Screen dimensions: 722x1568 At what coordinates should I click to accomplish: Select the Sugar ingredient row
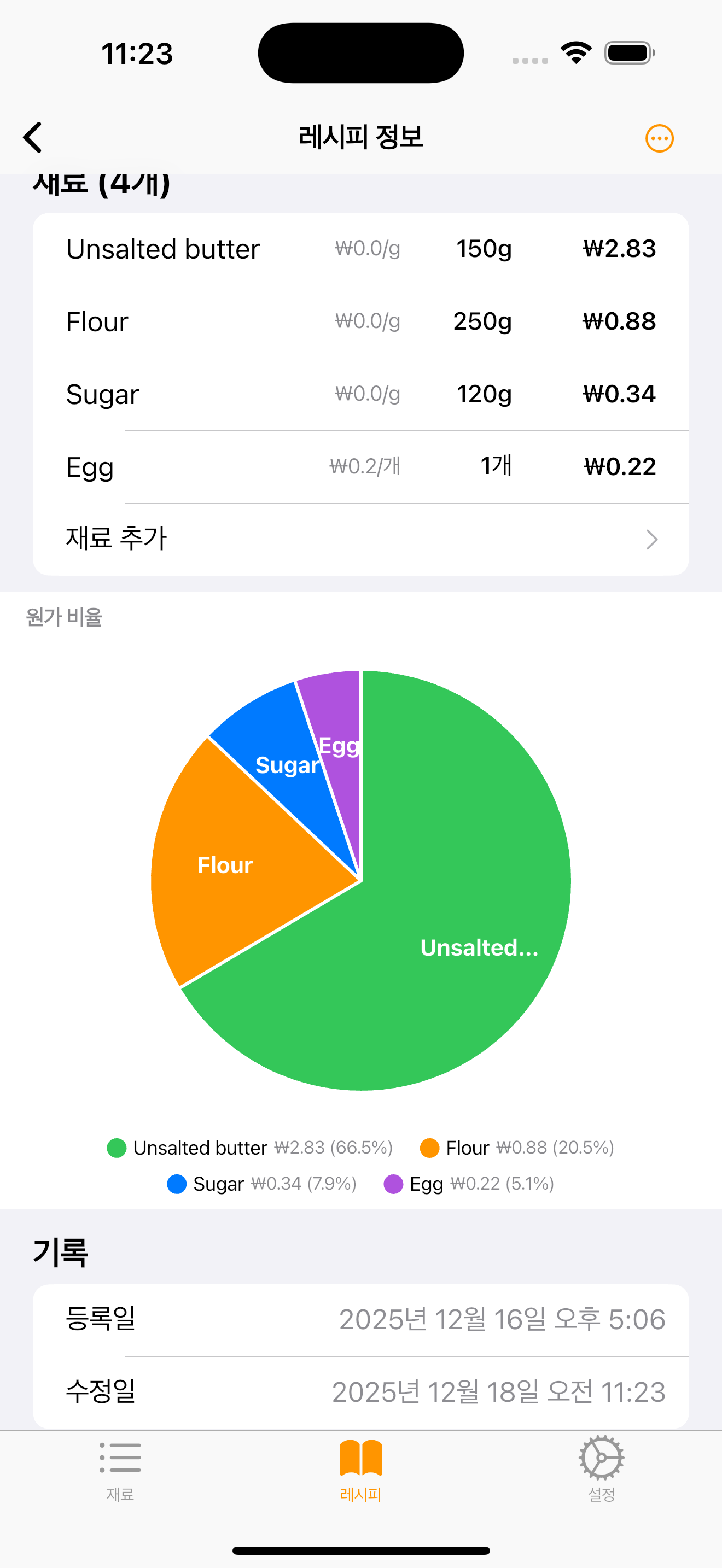[x=360, y=394]
